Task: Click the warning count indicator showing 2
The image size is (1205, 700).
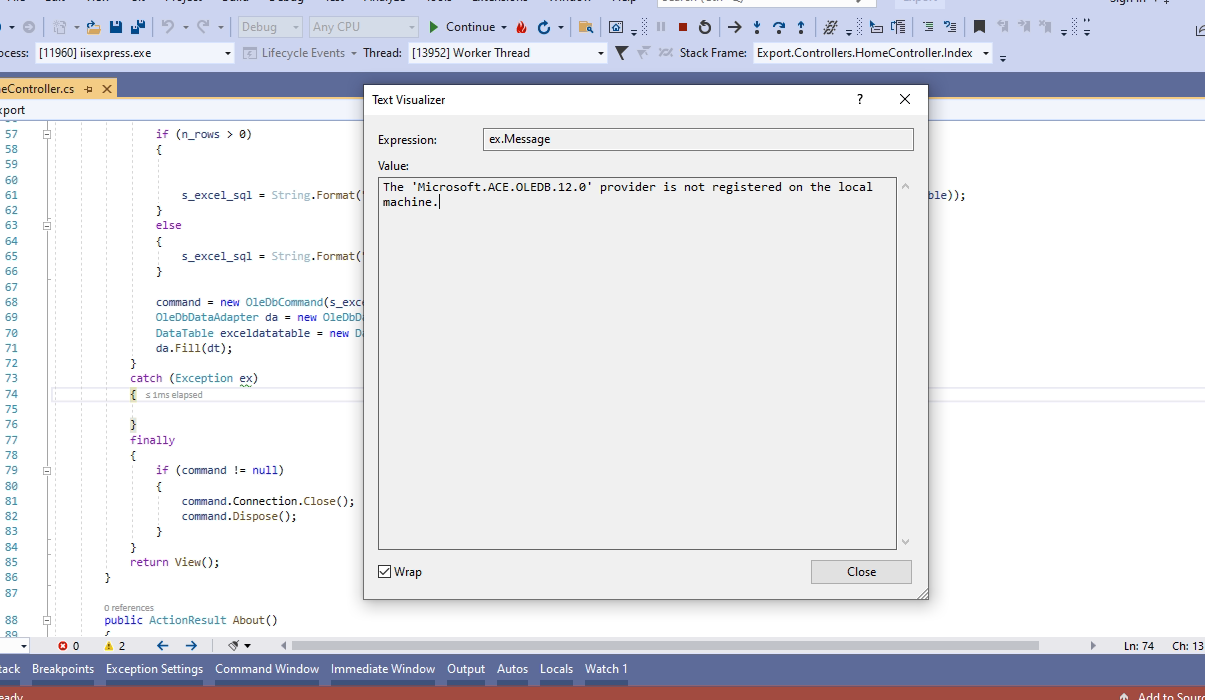Action: [x=115, y=646]
